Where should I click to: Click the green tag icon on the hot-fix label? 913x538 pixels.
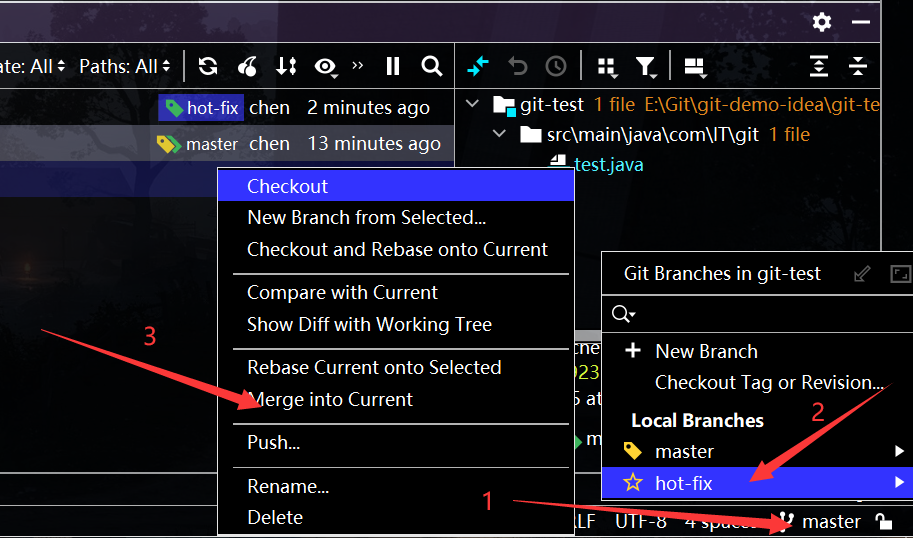coord(174,108)
